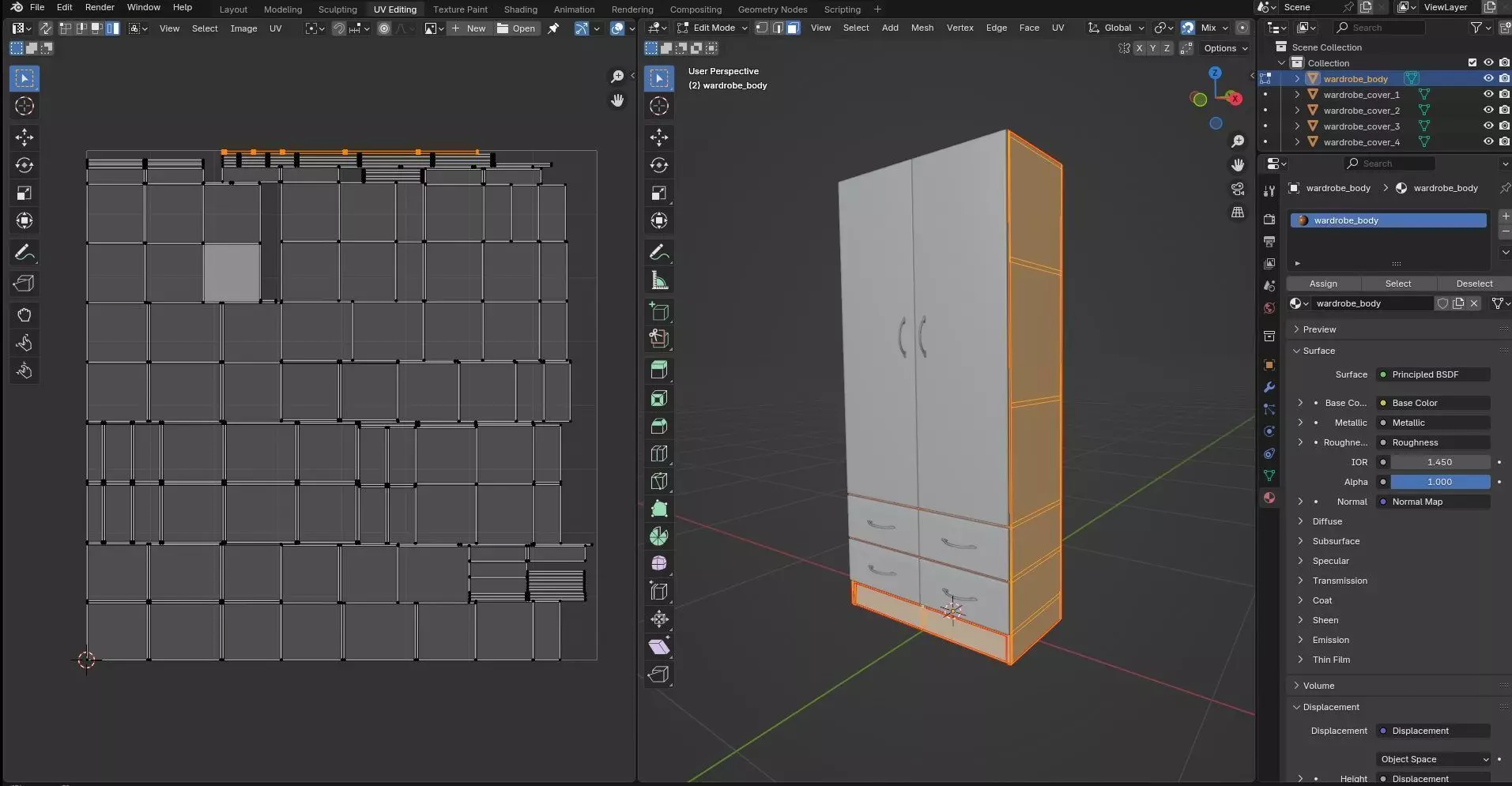Image resolution: width=1512 pixels, height=786 pixels.
Task: Select the Rip Region tool in 3D viewport
Action: (x=659, y=674)
